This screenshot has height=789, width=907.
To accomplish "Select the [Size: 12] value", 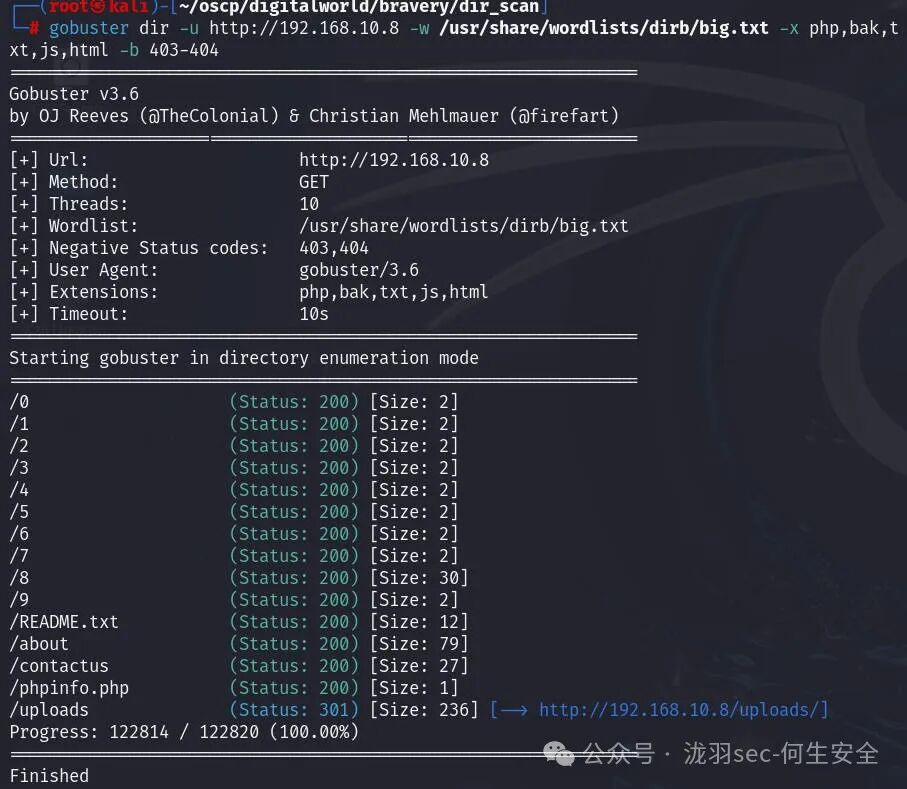I will point(419,622).
